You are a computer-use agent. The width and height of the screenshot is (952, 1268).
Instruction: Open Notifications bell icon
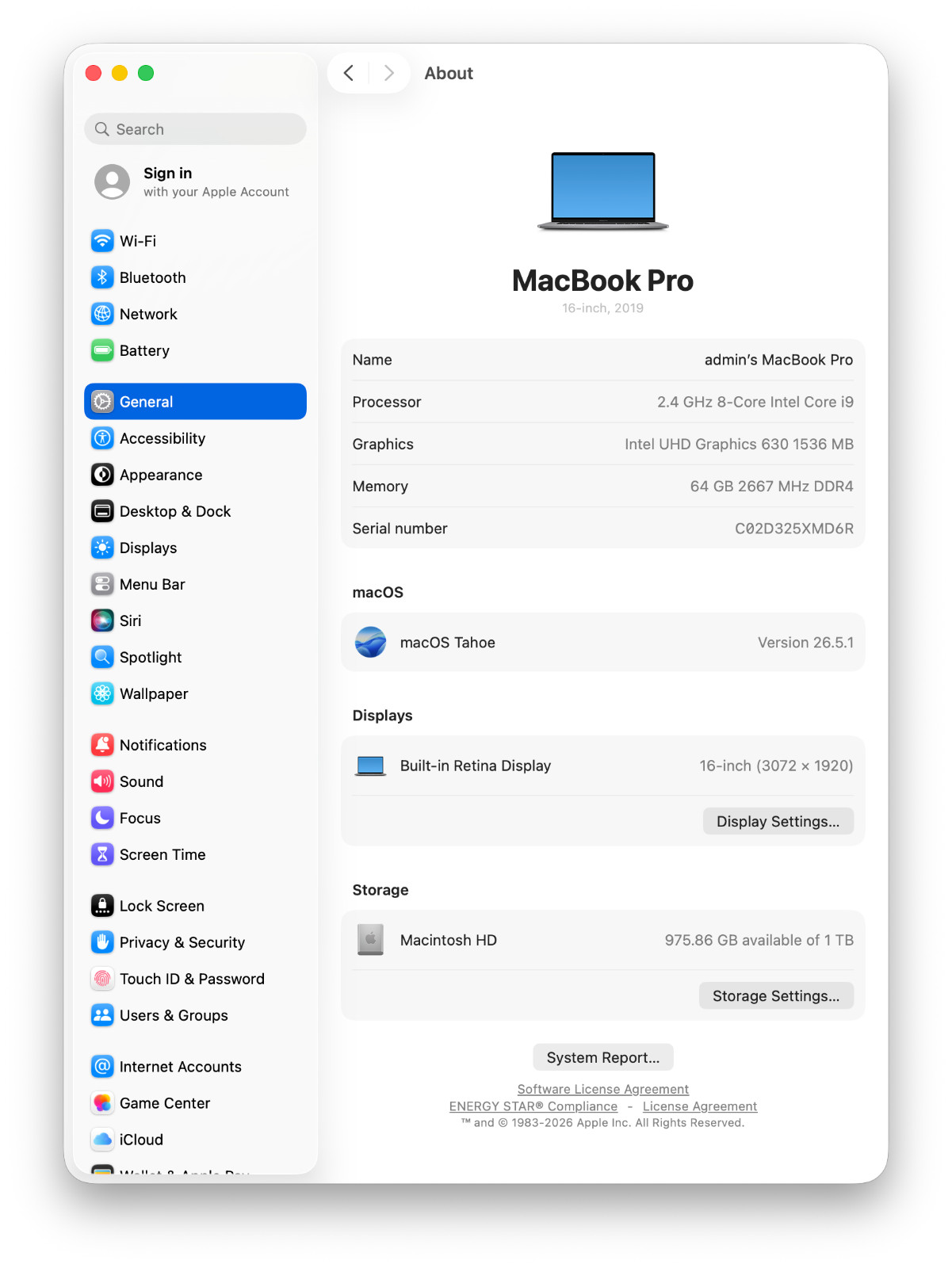[102, 745]
